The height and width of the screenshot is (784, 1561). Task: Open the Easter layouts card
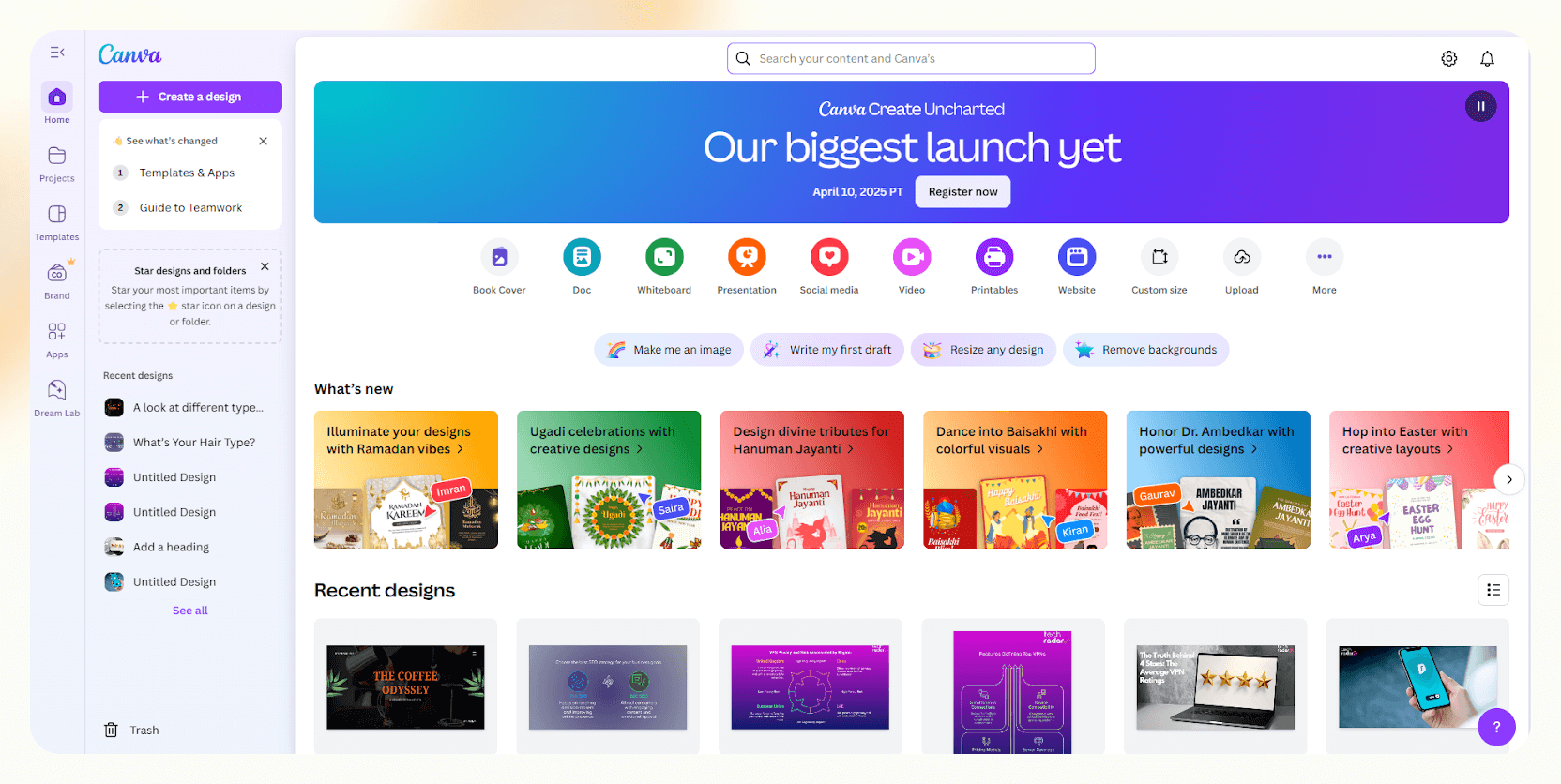pyautogui.click(x=1419, y=479)
